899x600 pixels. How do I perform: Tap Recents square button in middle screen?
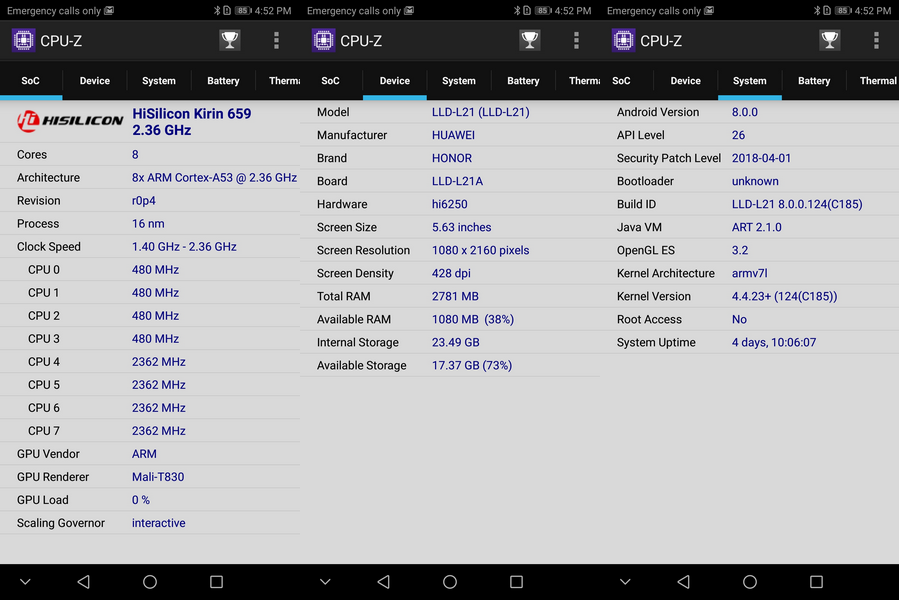click(516, 582)
